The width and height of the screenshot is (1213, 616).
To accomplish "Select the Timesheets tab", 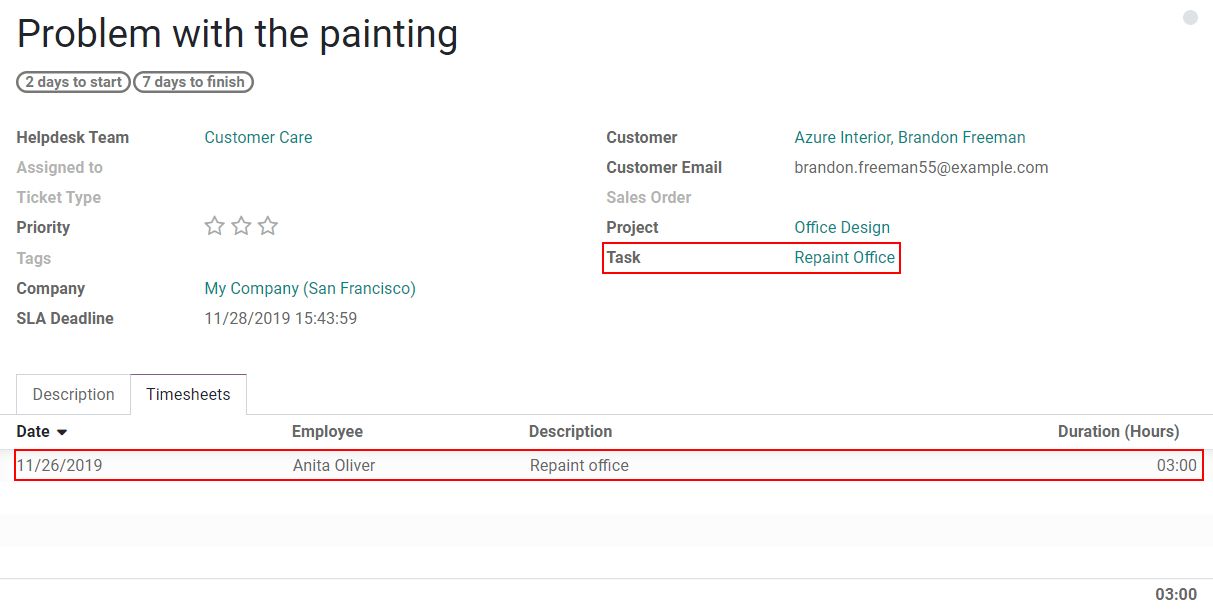I will [x=188, y=394].
